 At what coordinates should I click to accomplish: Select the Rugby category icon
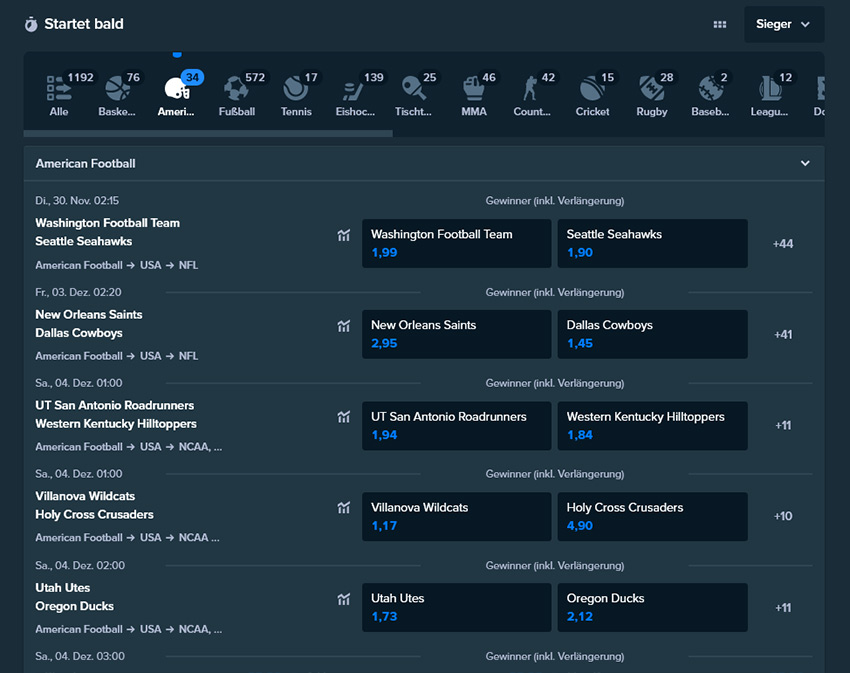coord(652,88)
